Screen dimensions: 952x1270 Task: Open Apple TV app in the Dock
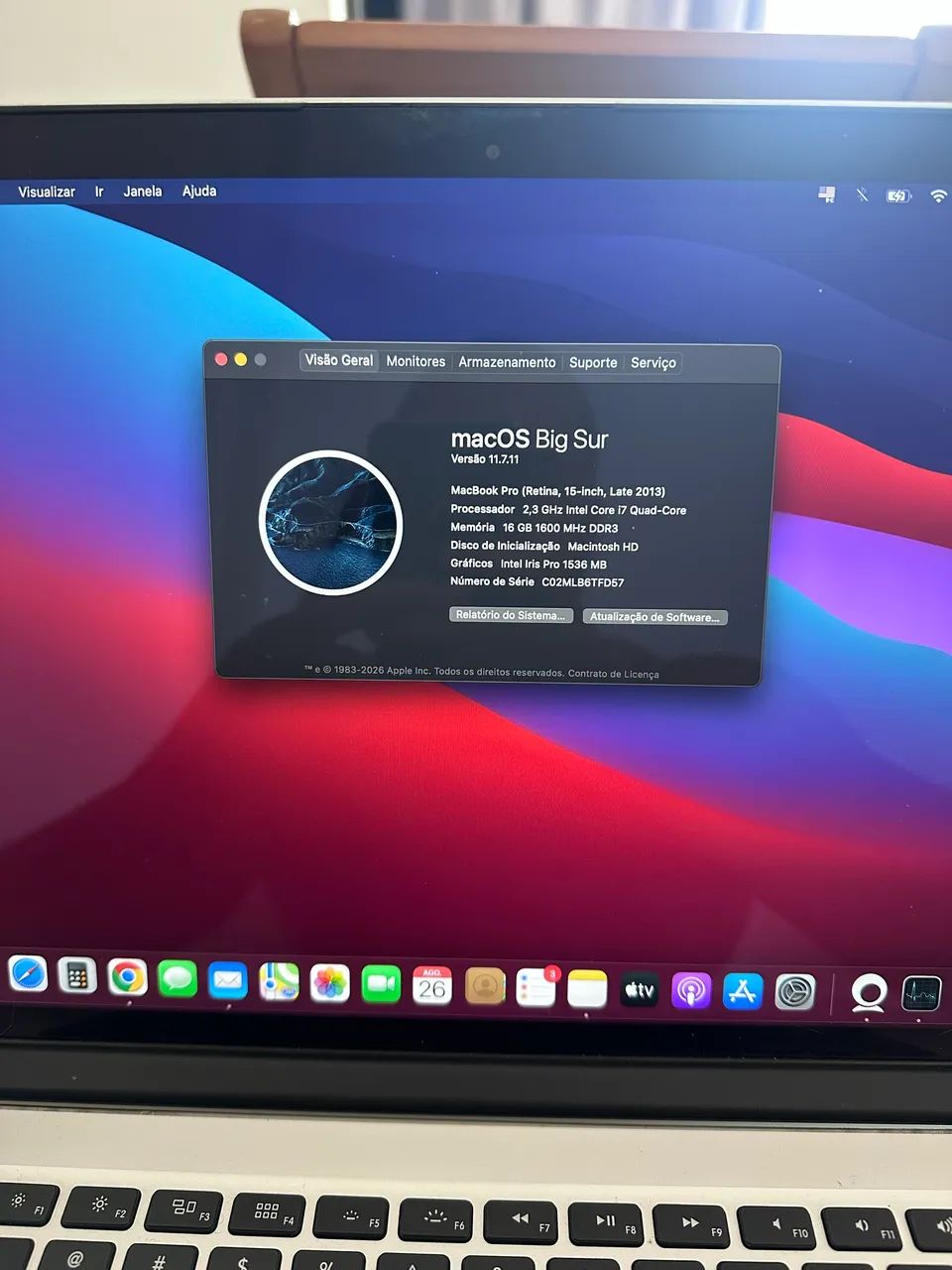pyautogui.click(x=640, y=989)
